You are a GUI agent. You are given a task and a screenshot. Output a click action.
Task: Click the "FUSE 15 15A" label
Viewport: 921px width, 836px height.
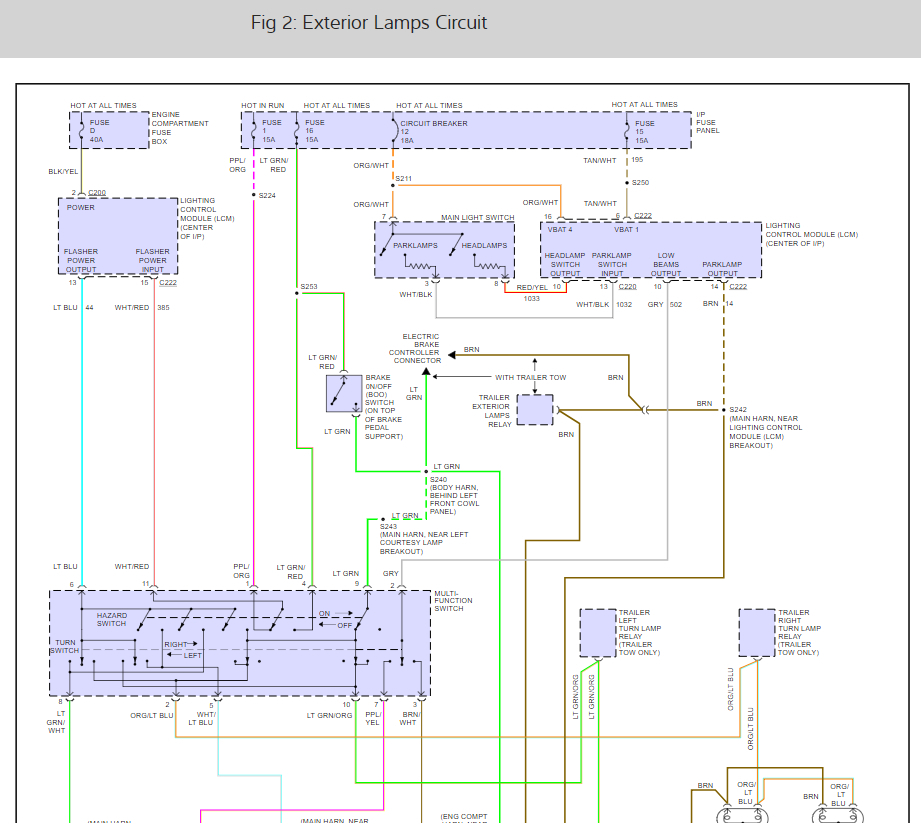click(x=644, y=132)
